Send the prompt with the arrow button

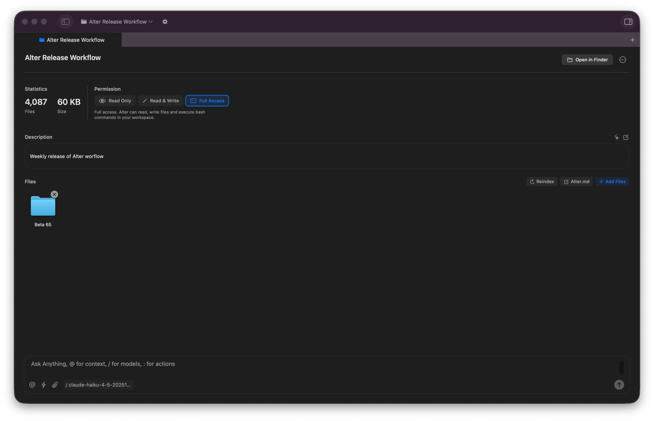click(x=619, y=385)
